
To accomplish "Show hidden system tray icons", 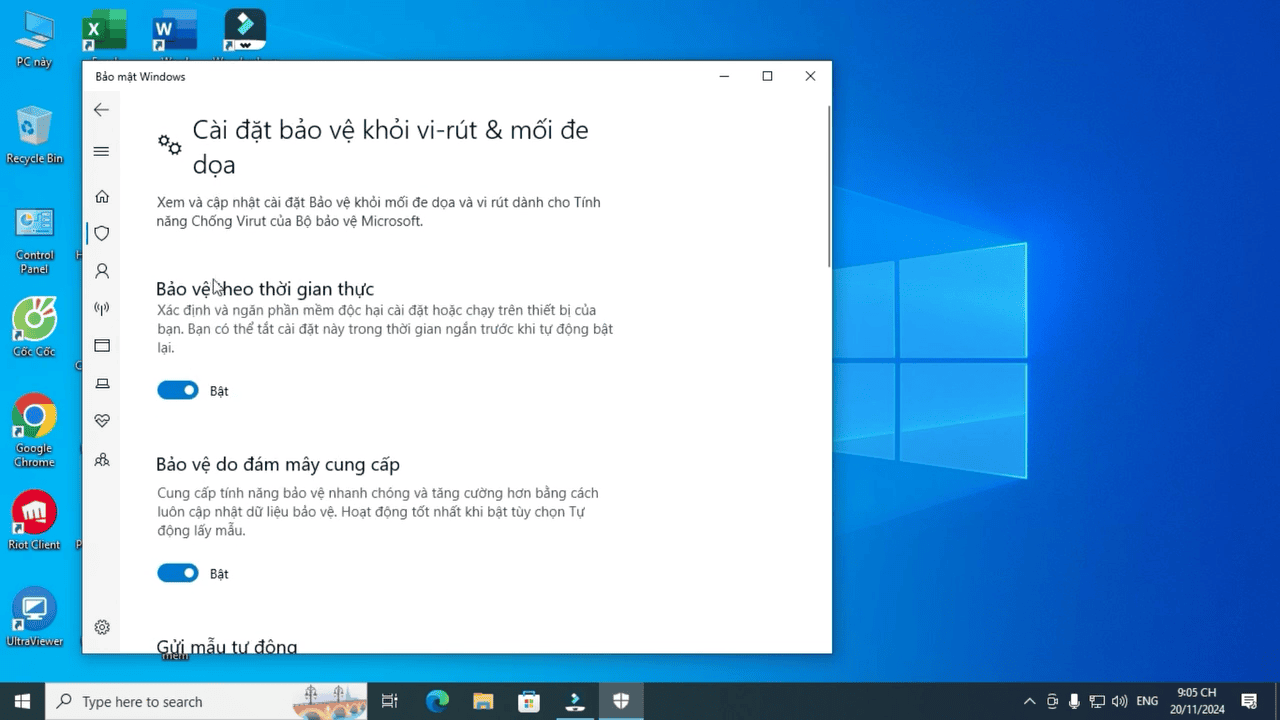I will click(x=1029, y=701).
